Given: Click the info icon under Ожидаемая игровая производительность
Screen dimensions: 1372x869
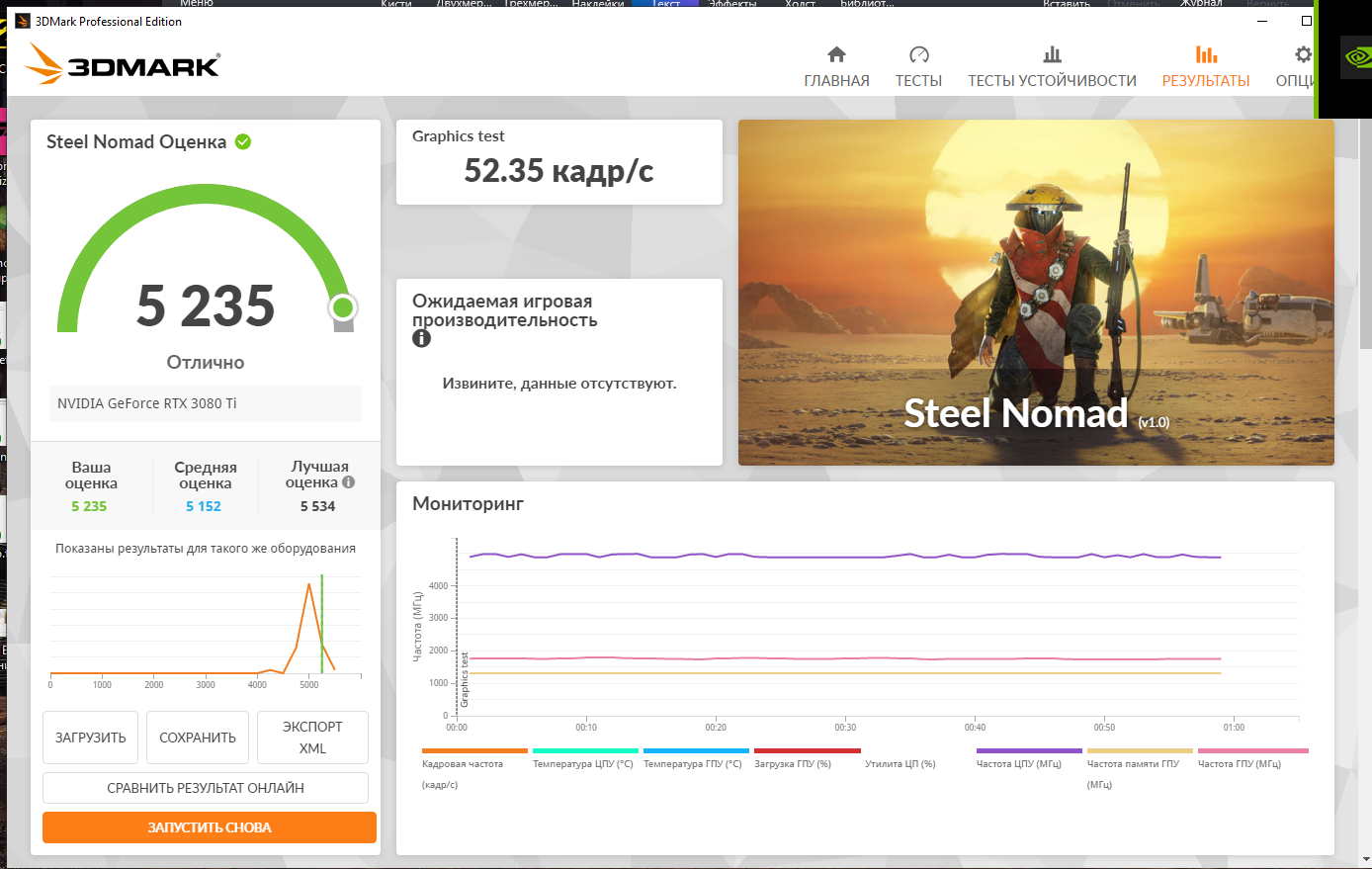Looking at the screenshot, I should [x=422, y=338].
